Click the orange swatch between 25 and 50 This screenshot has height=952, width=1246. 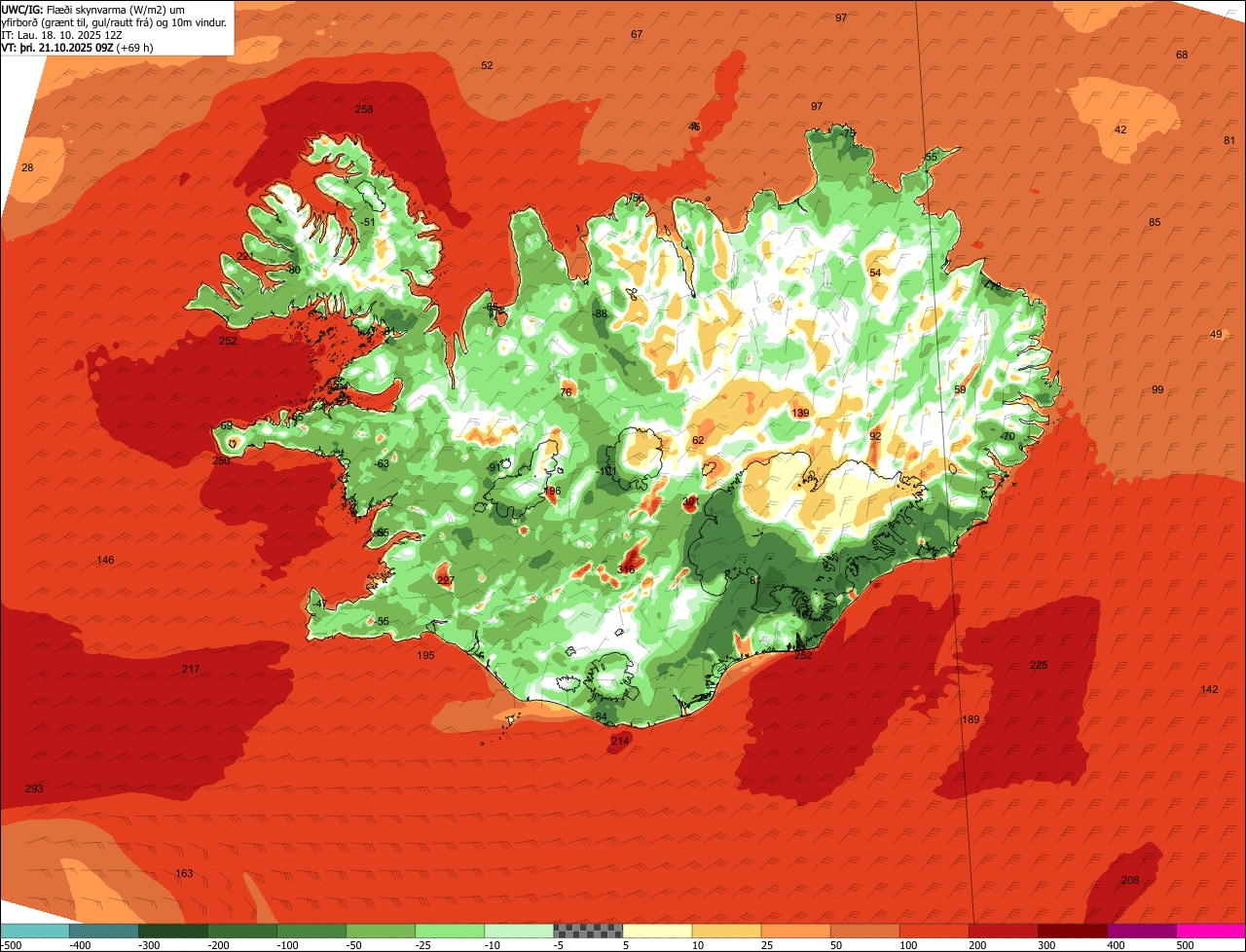click(795, 931)
